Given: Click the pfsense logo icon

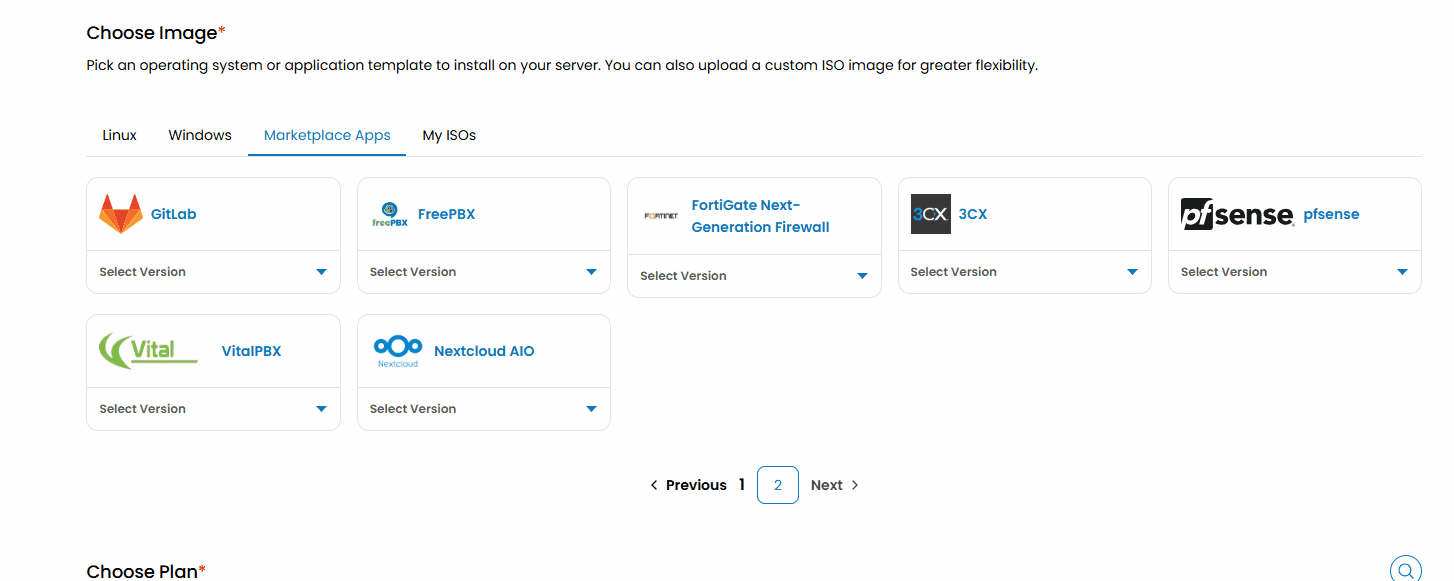Looking at the screenshot, I should click(x=1237, y=214).
